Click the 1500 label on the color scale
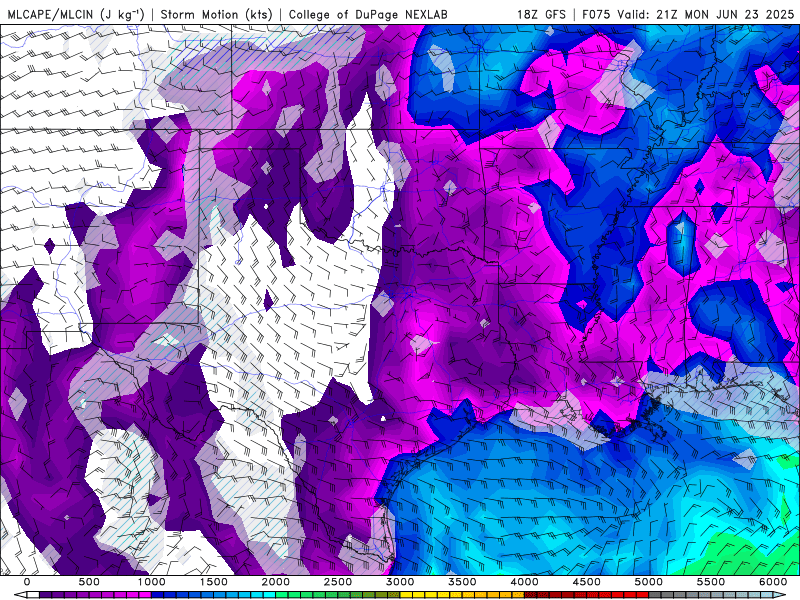The height and width of the screenshot is (600, 800). (x=213, y=582)
